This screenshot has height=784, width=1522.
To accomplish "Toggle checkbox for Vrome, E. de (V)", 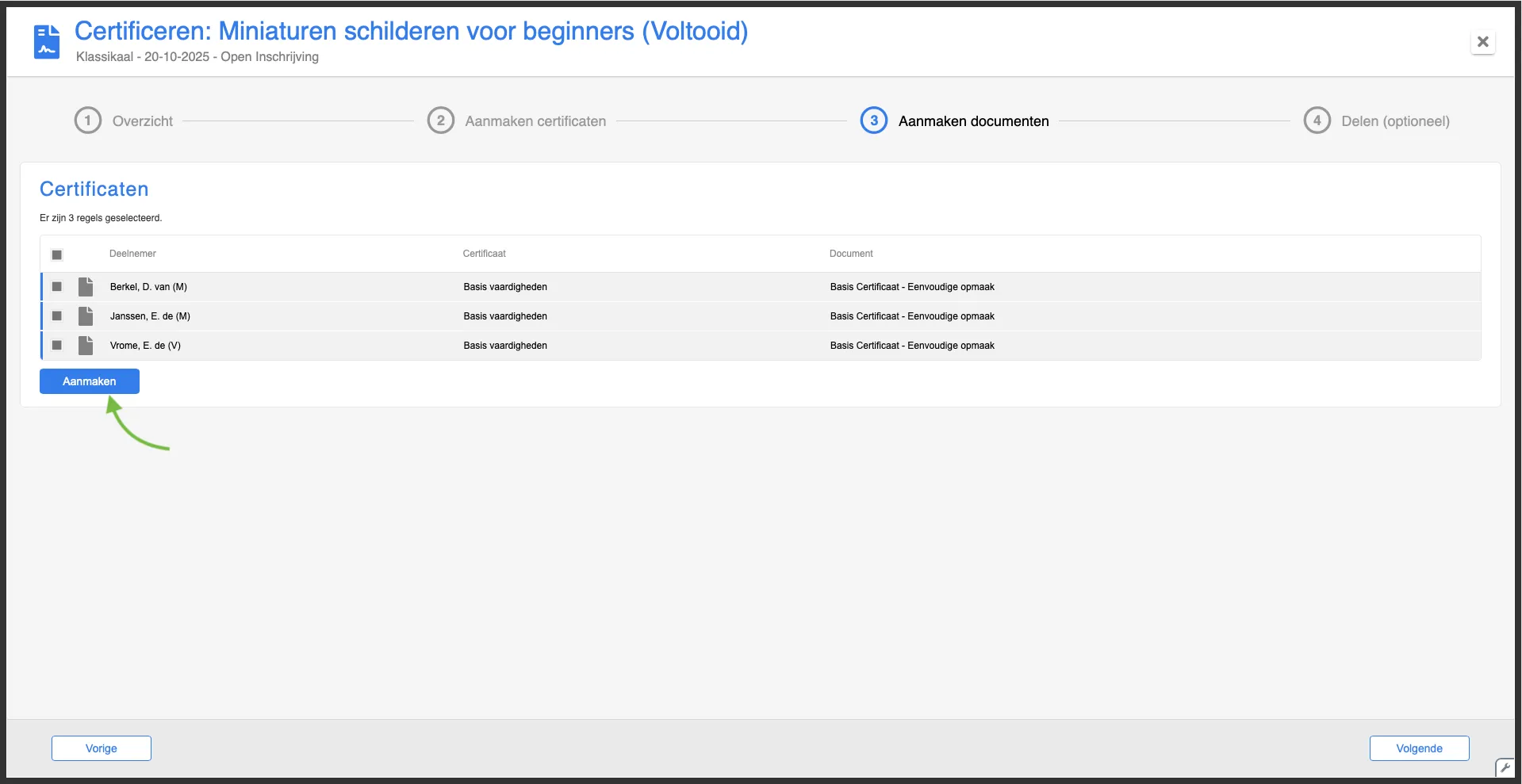I will (x=57, y=346).
